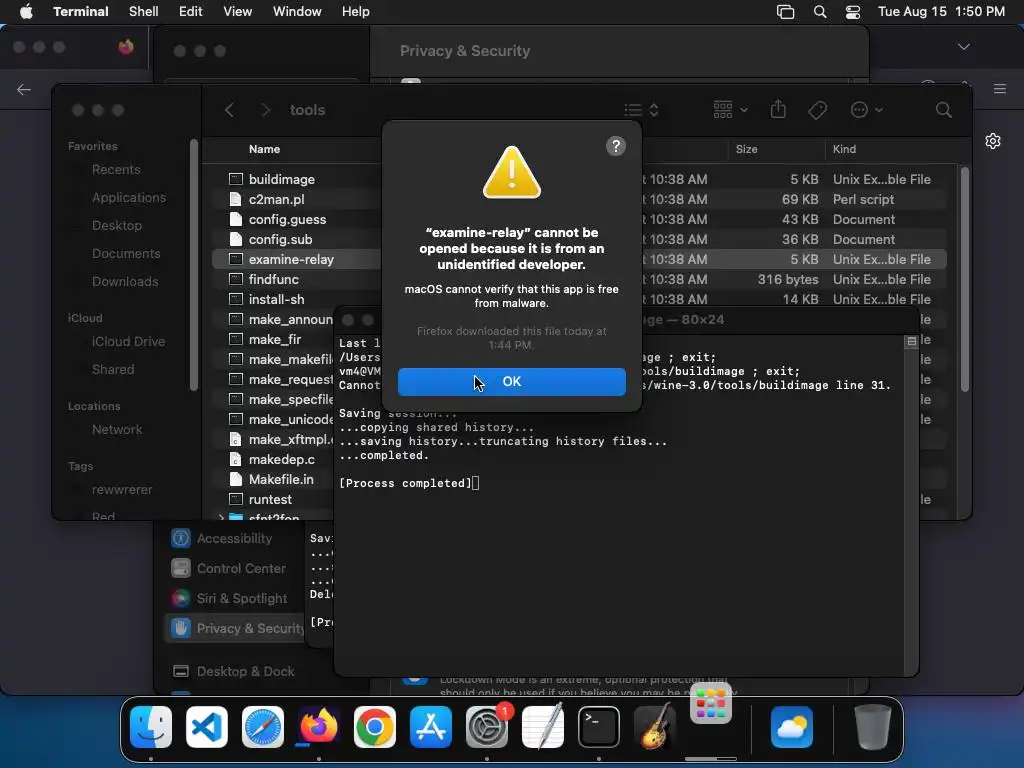Open Visual Studio Code from Dock
The image size is (1024, 768).
(x=206, y=727)
